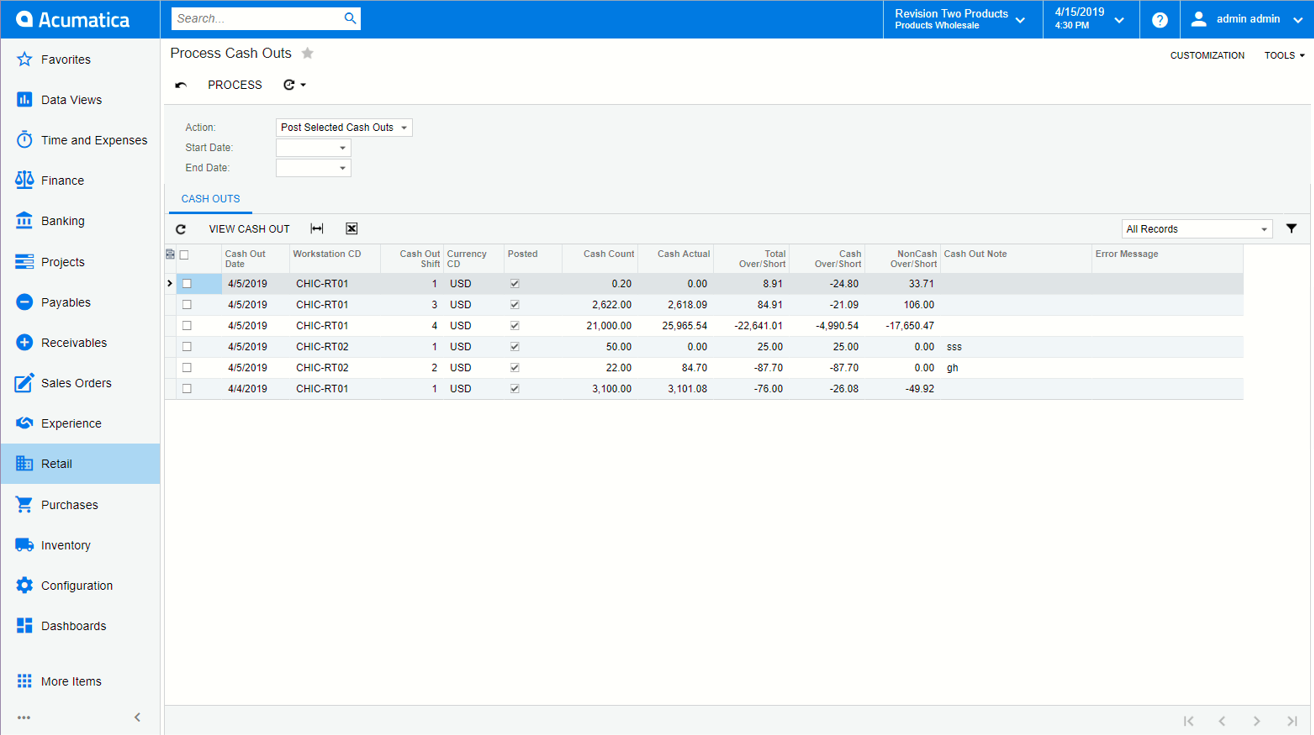The height and width of the screenshot is (735, 1314).
Task: Collapse the sidebar navigation arrow
Action: (x=138, y=717)
